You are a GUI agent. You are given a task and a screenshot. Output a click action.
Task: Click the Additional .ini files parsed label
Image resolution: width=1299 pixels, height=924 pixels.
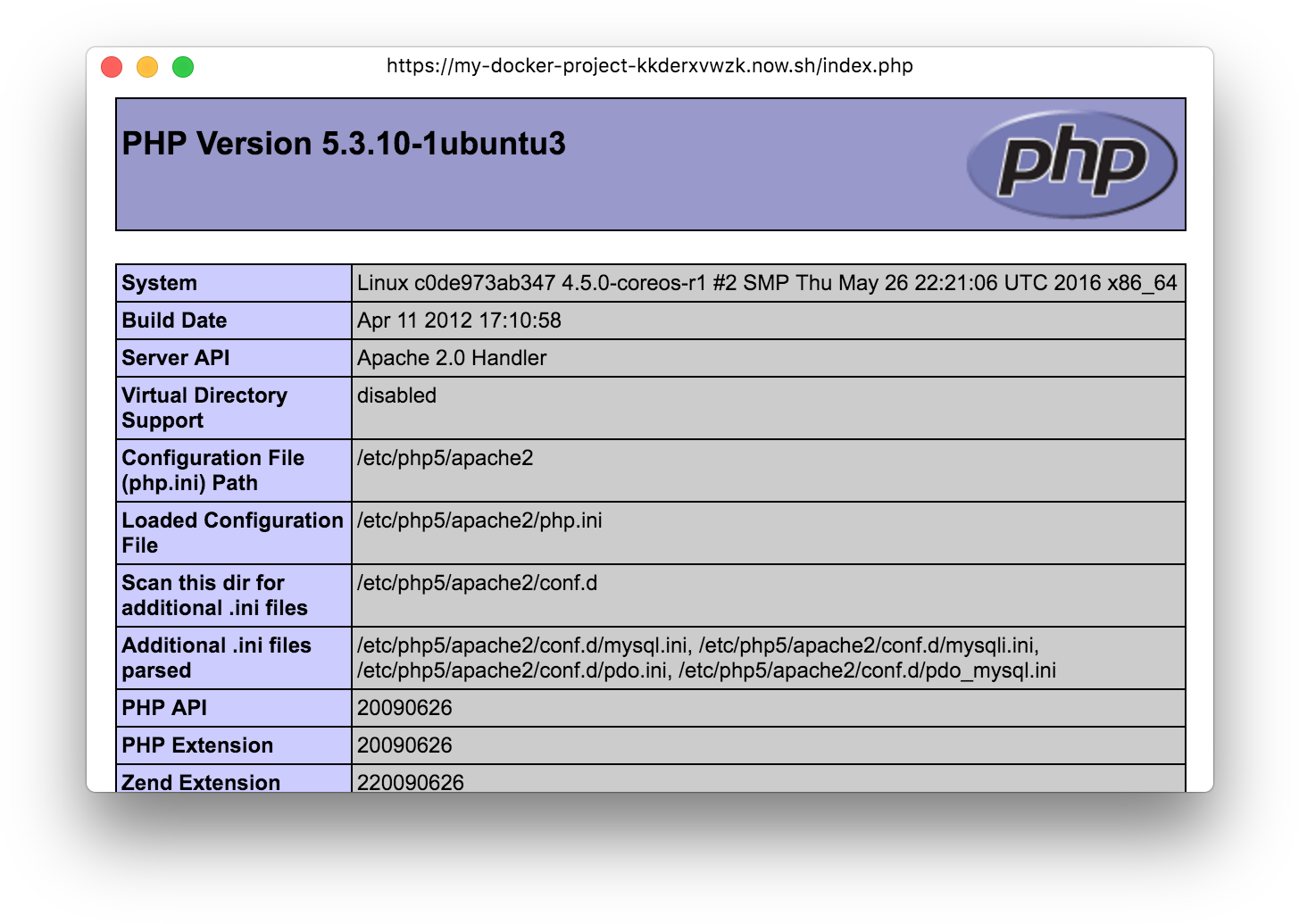tap(216, 658)
